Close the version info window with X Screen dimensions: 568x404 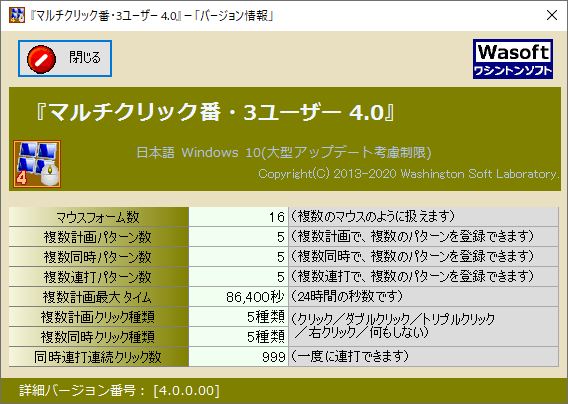pos(552,15)
